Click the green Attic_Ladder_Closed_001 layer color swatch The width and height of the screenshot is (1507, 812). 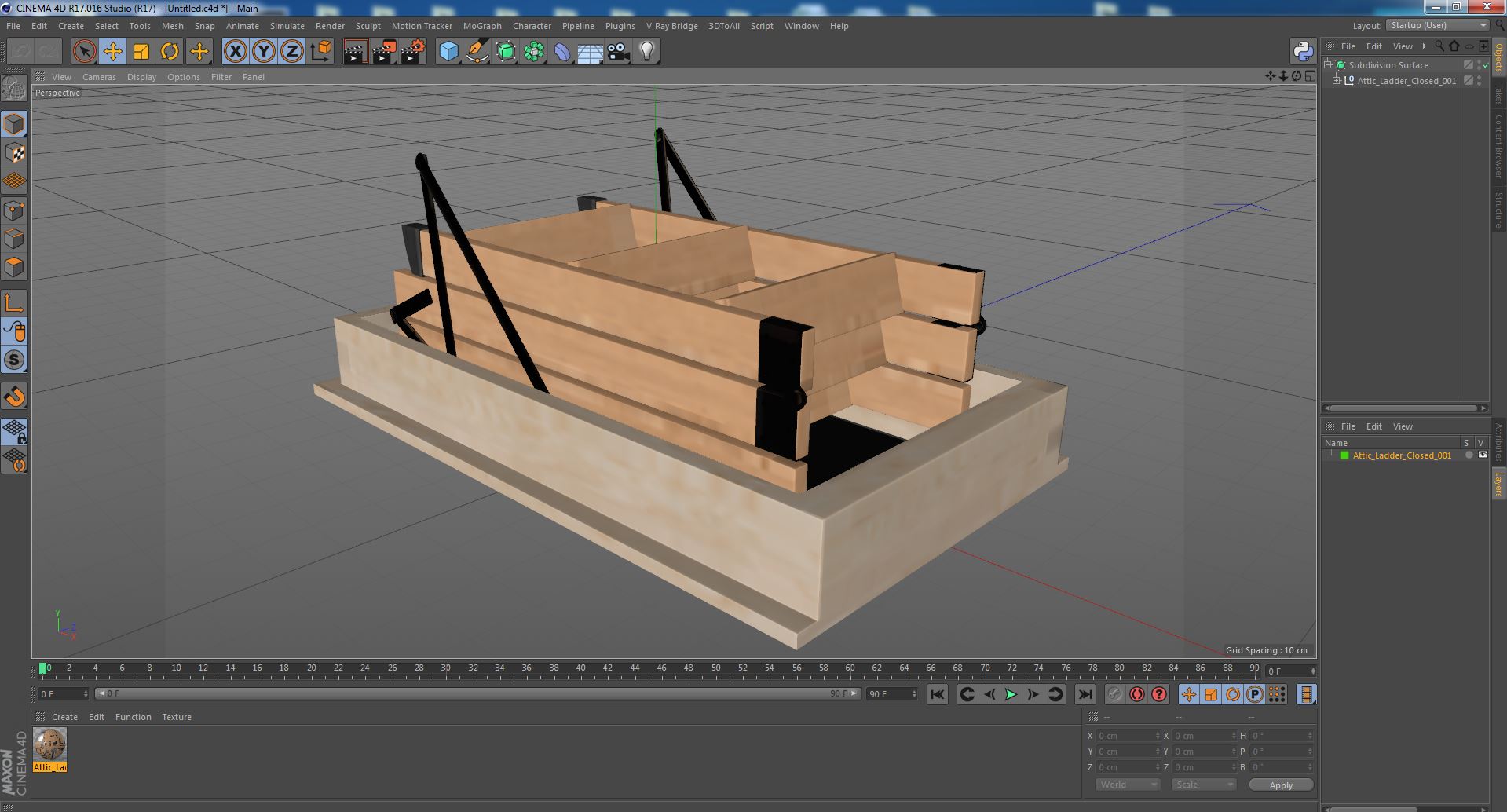click(1344, 455)
